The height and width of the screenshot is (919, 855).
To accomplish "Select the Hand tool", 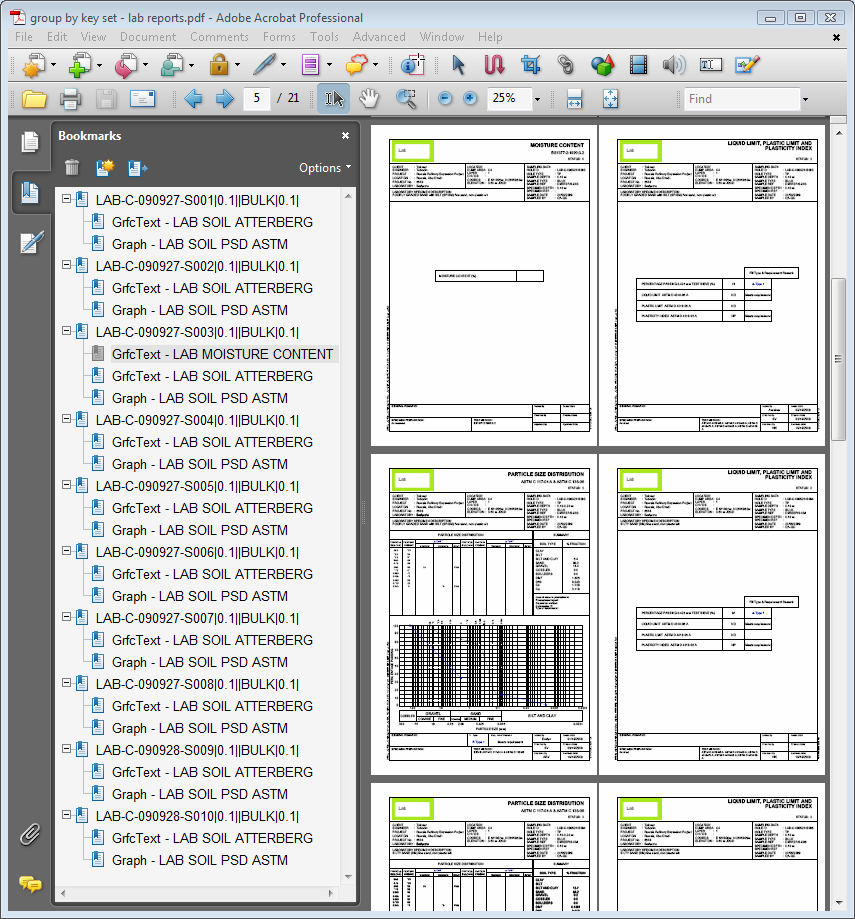I will coord(370,98).
